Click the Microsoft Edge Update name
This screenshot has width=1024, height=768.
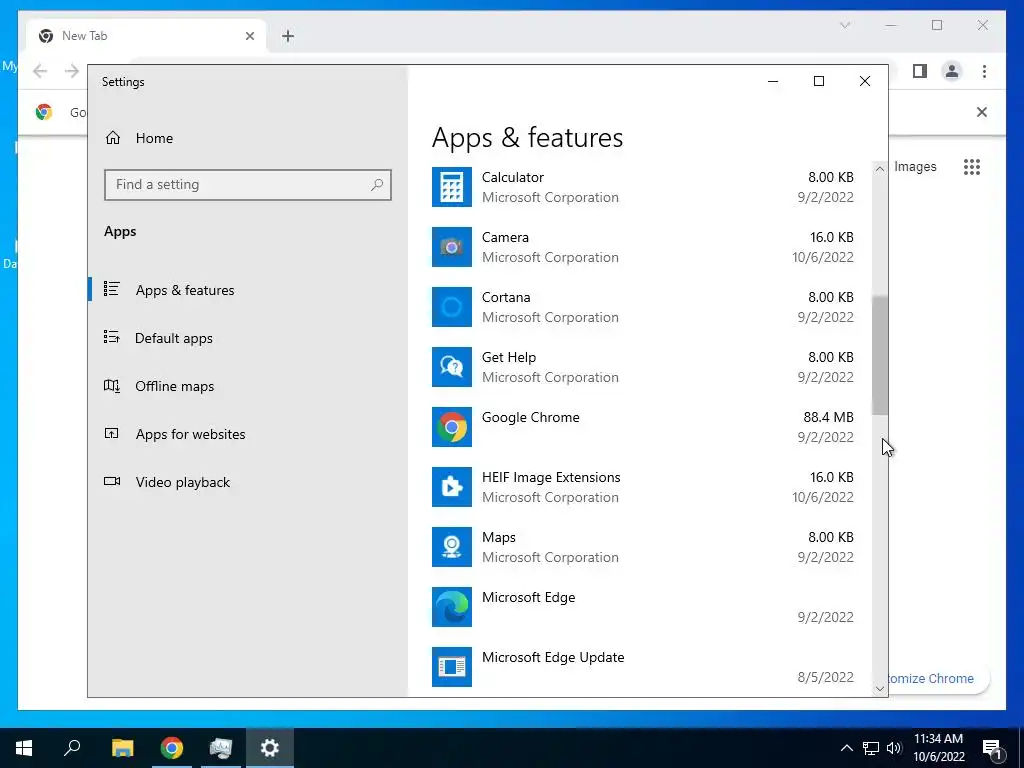tap(553, 657)
